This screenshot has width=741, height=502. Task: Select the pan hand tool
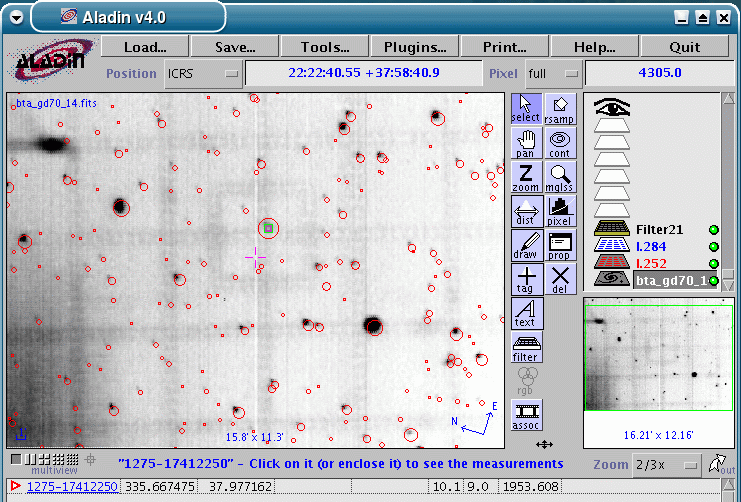pyautogui.click(x=525, y=143)
